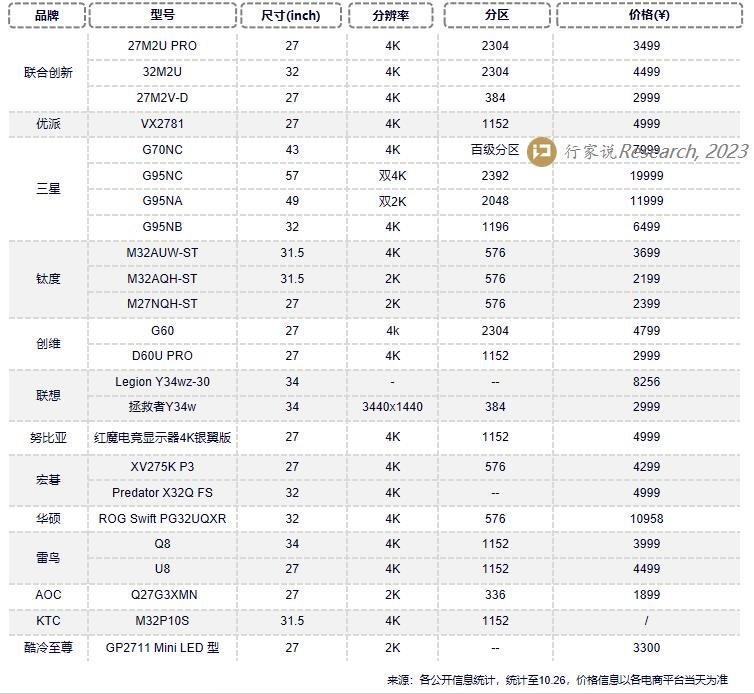Select the 百级分区 cell
This screenshot has width=754, height=694.
coord(495,150)
